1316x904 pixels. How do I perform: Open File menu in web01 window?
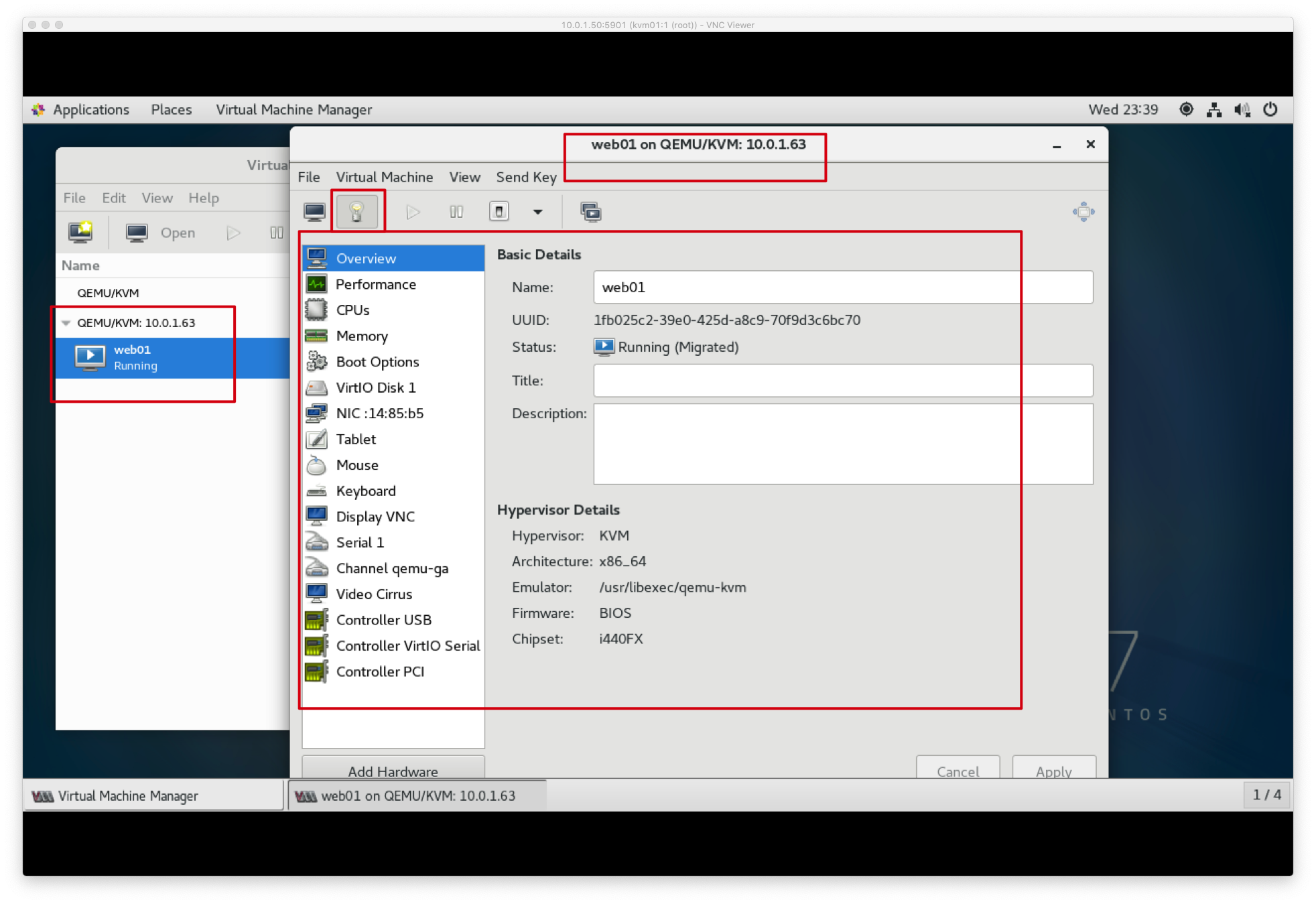coord(308,177)
